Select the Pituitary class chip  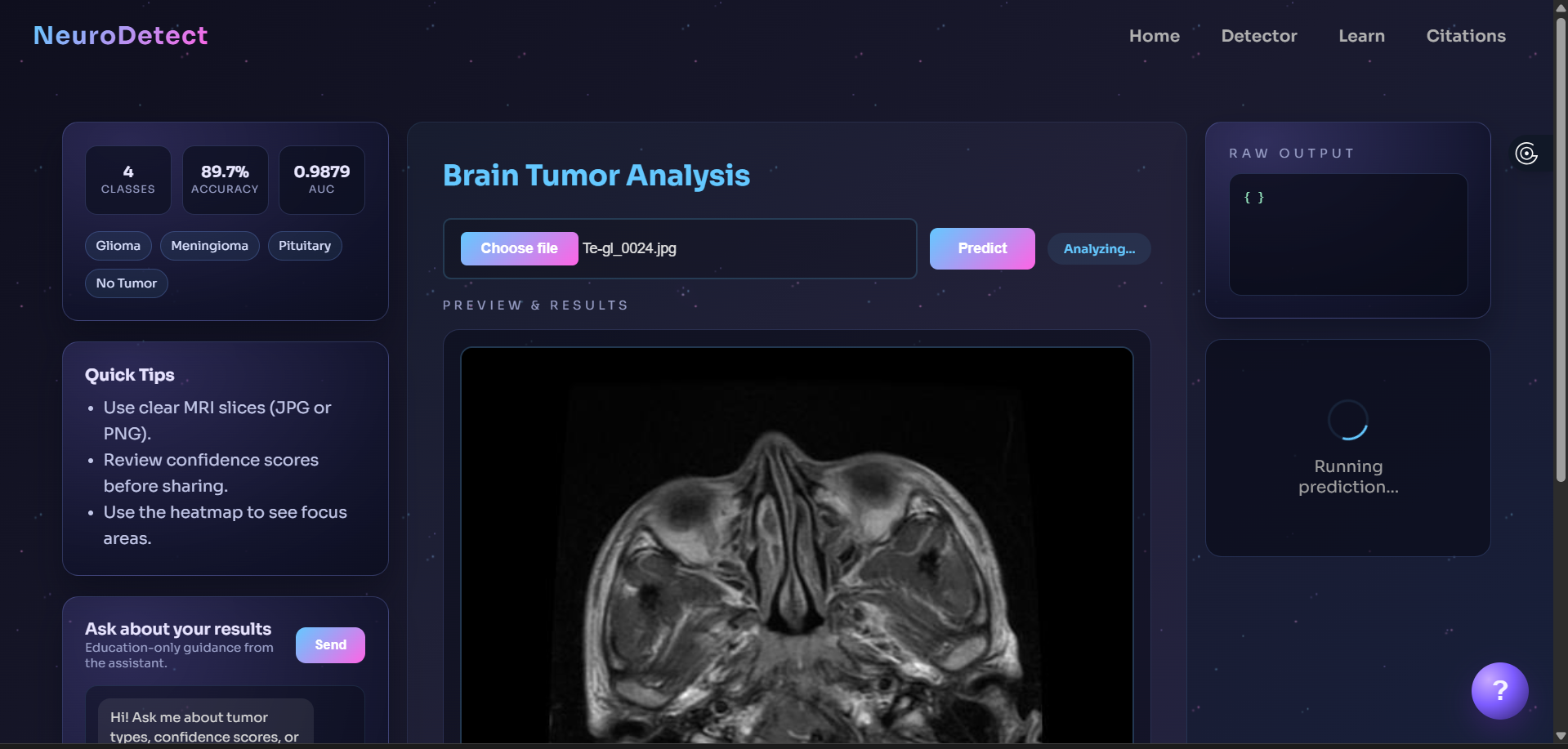tap(305, 246)
